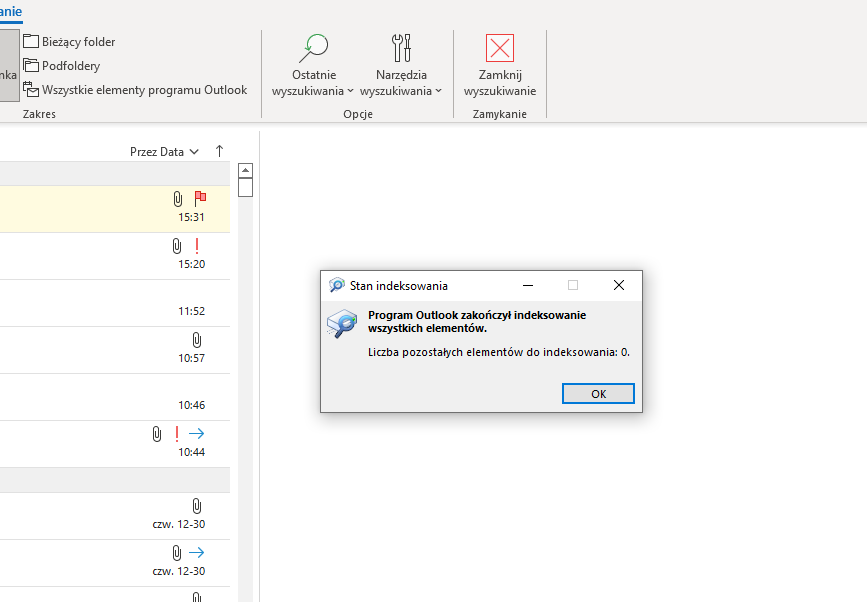This screenshot has width=867, height=602.
Task: Click forwarded arrow on 10:44 message
Action: (197, 433)
